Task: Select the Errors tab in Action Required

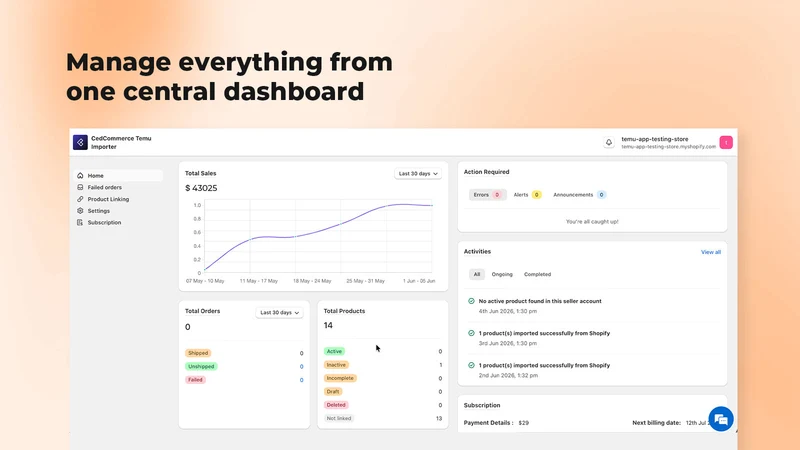Action: click(x=487, y=194)
